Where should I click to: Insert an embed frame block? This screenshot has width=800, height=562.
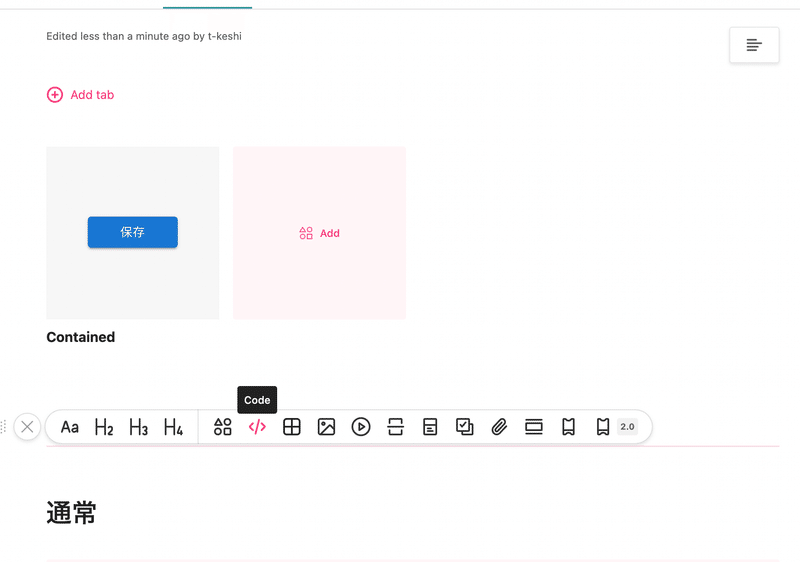pos(534,427)
